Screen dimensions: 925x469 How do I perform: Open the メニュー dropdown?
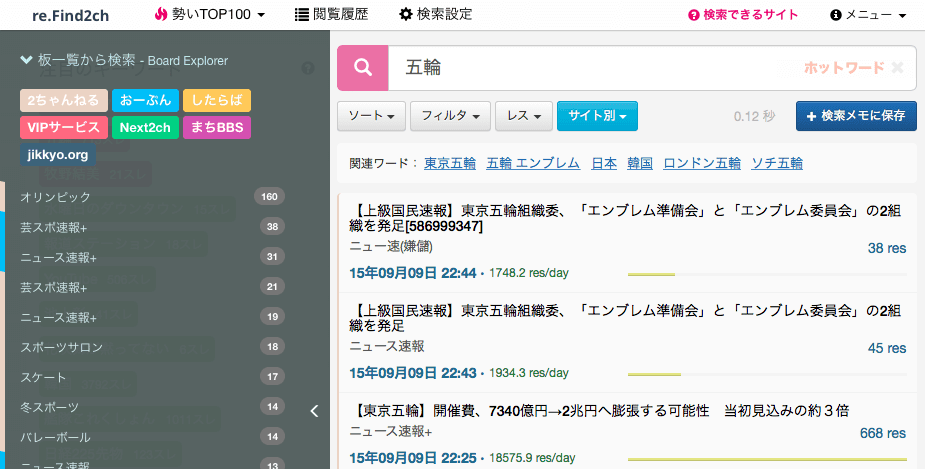pos(868,15)
